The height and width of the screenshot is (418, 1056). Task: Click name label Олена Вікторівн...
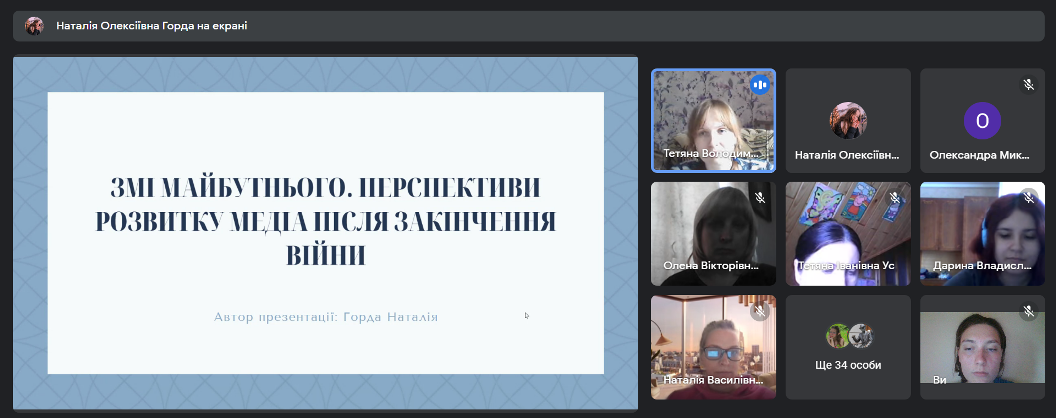[x=711, y=266]
